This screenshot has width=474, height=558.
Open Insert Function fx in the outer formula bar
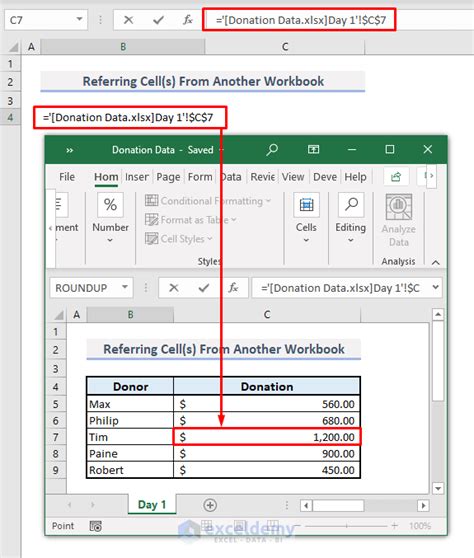coord(188,20)
